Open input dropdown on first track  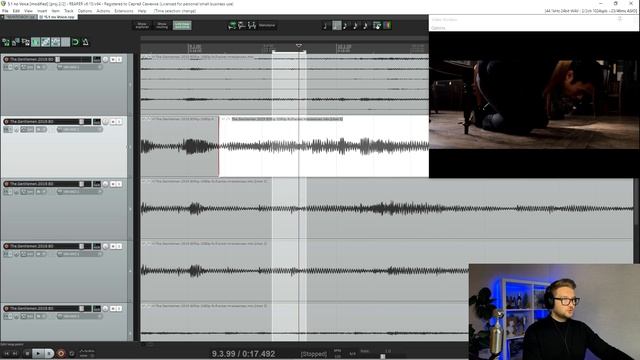pos(80,67)
